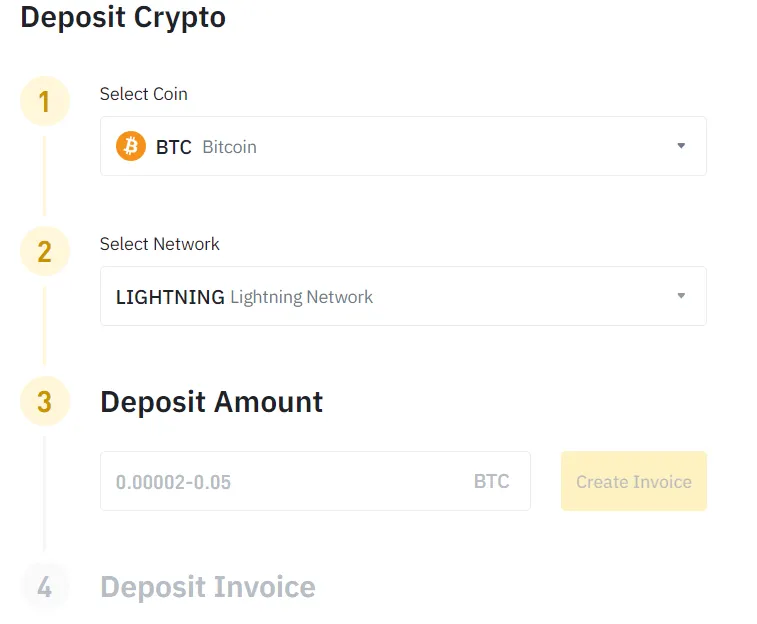Click the step 1 circle badge
The image size is (757, 624).
click(x=44, y=102)
